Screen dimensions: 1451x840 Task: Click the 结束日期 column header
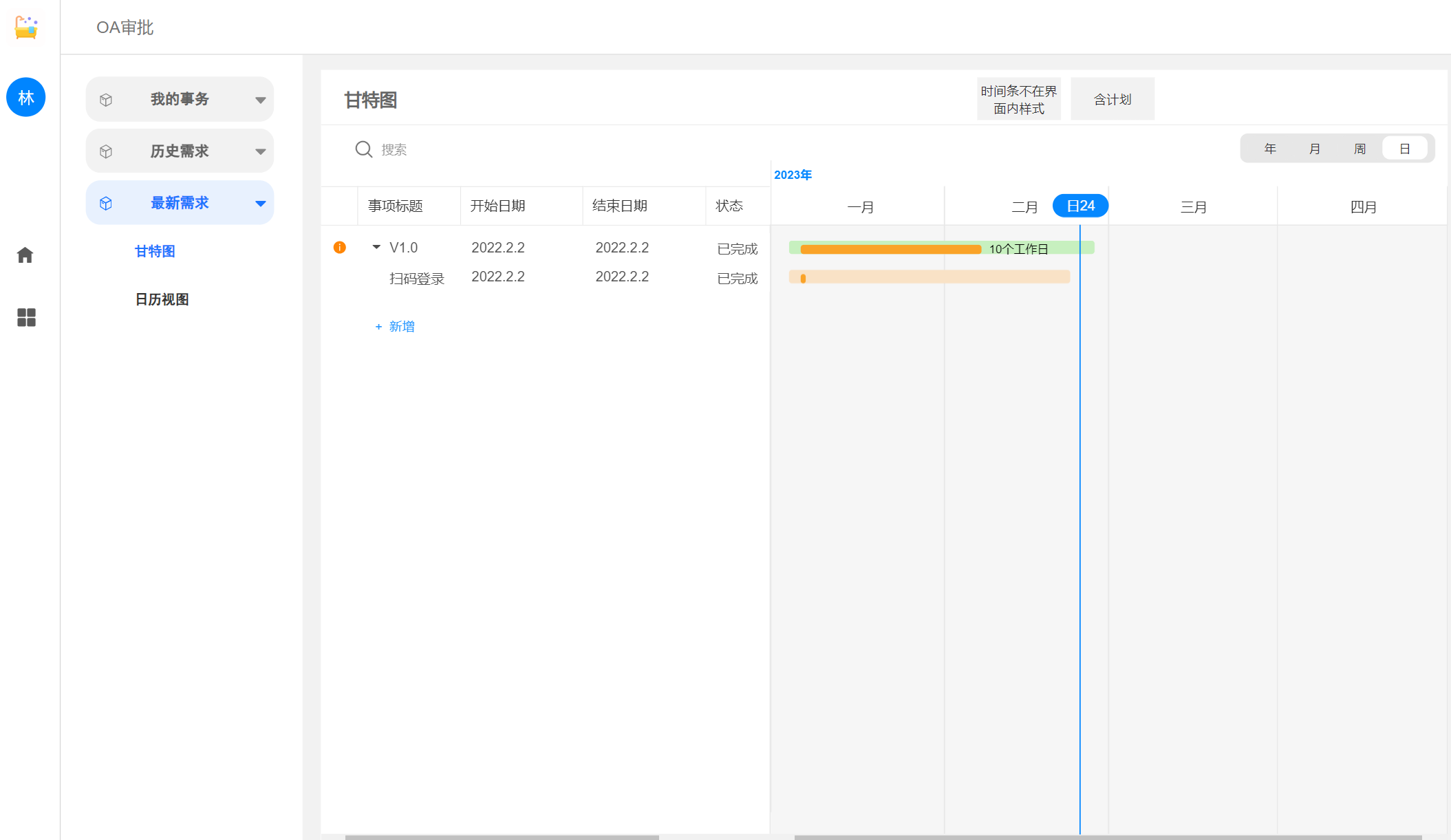pos(620,206)
